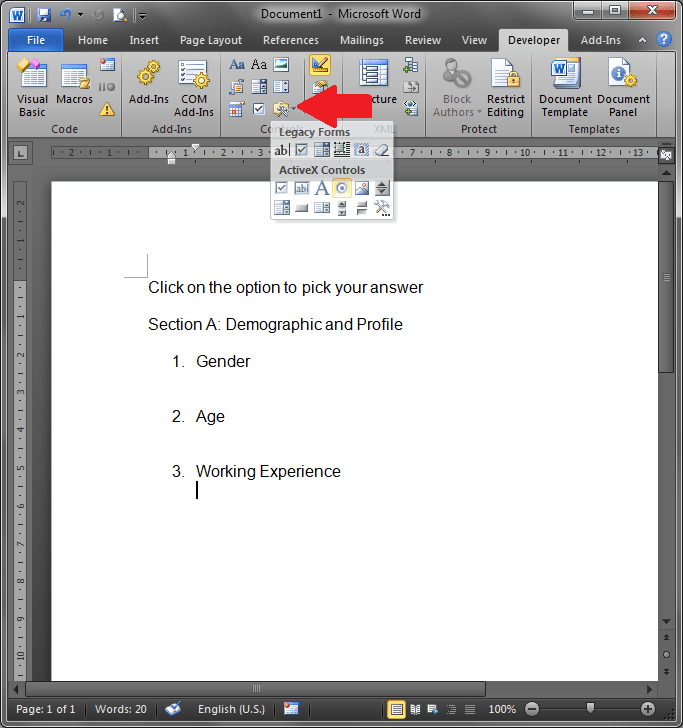Expand the Legacy Tools dropdown arrow
The width and height of the screenshot is (683, 728).
click(293, 110)
